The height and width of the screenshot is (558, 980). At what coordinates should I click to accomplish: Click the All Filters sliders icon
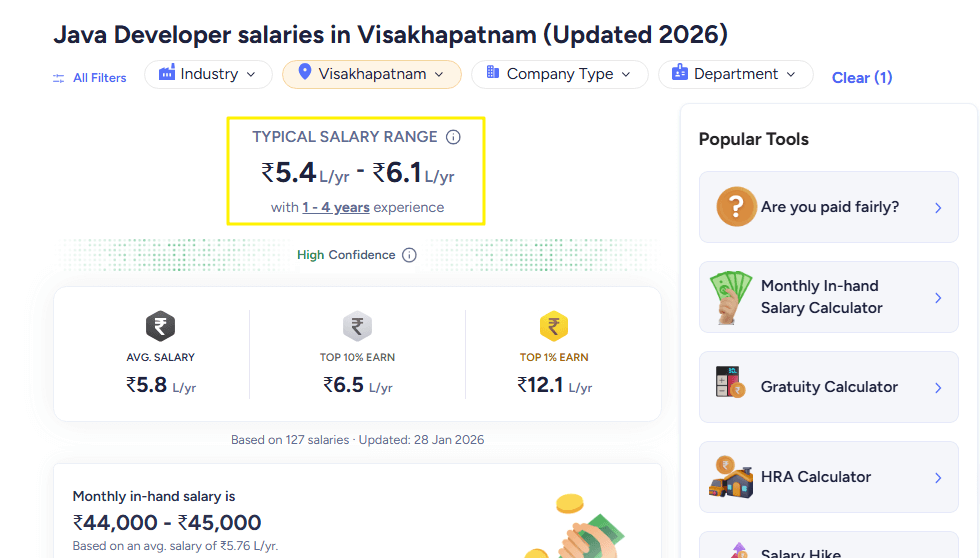tap(59, 78)
